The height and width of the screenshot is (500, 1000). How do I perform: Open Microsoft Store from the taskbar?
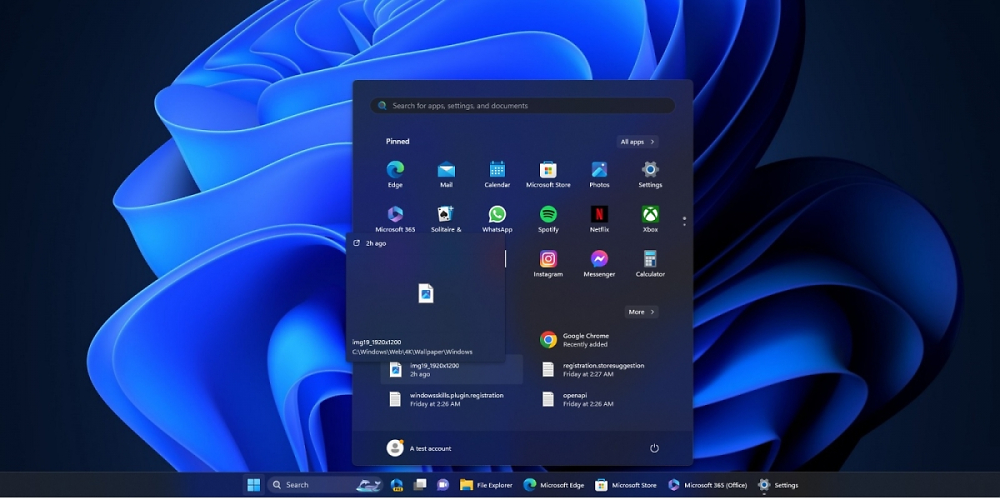coord(626,485)
